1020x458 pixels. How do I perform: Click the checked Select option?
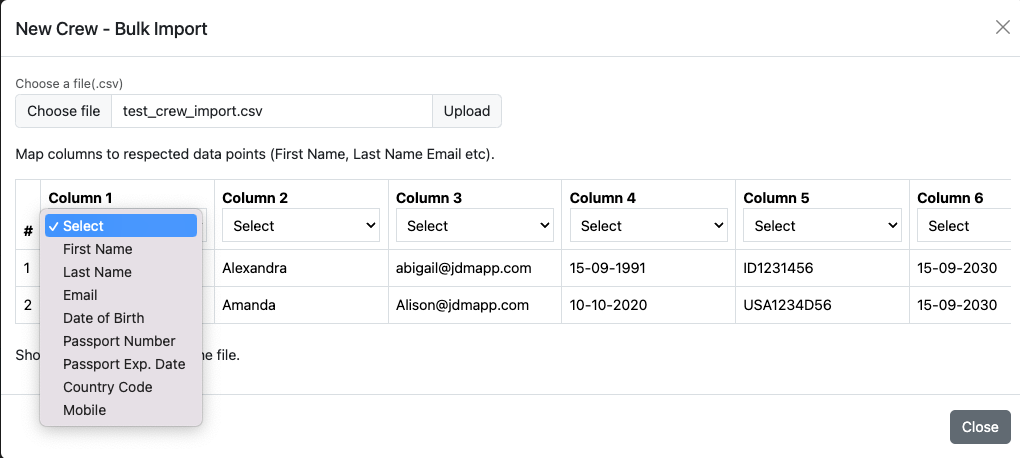click(x=120, y=226)
